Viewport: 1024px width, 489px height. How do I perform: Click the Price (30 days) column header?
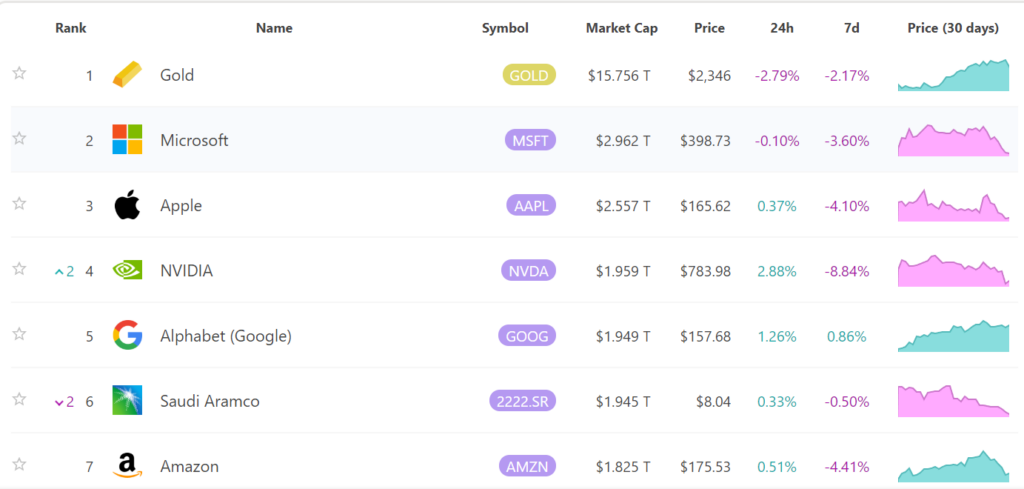pyautogui.click(x=953, y=28)
